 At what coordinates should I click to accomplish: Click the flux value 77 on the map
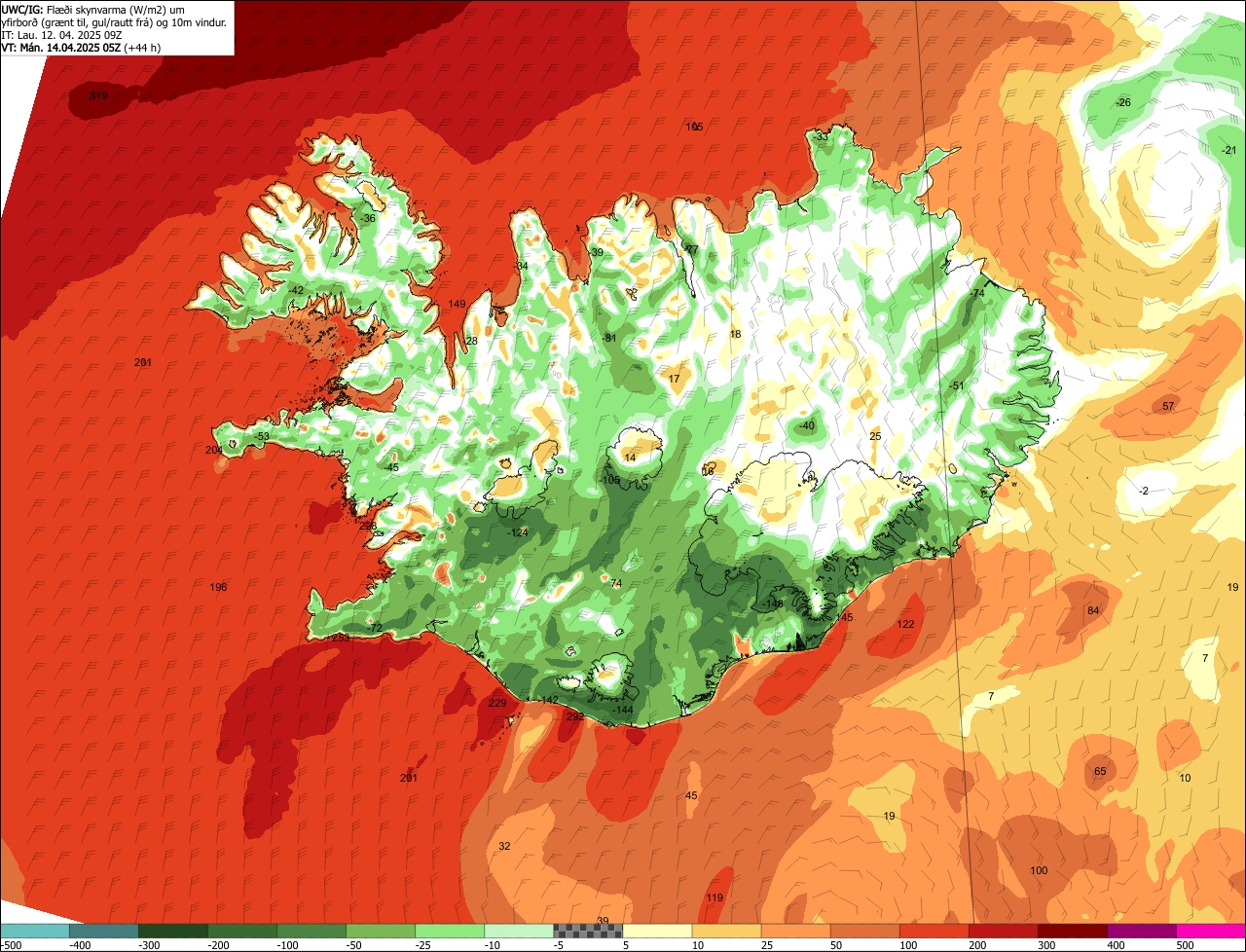pyautogui.click(x=692, y=250)
